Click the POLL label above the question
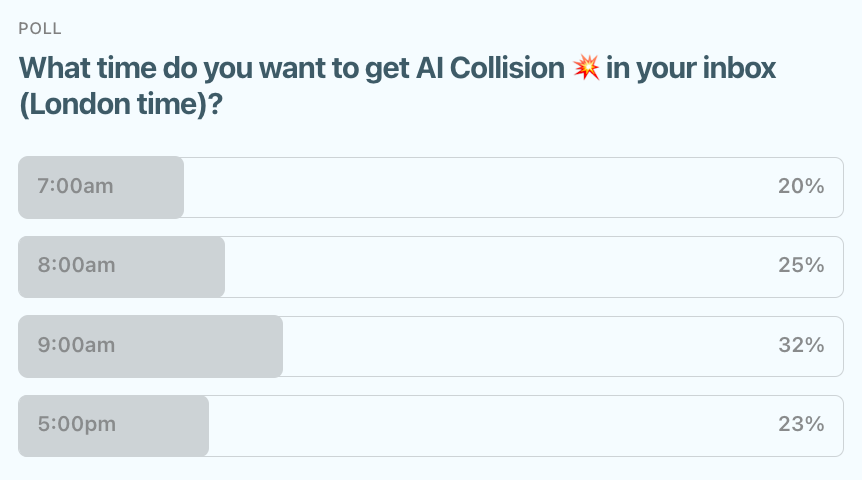862x480 pixels. (x=40, y=29)
